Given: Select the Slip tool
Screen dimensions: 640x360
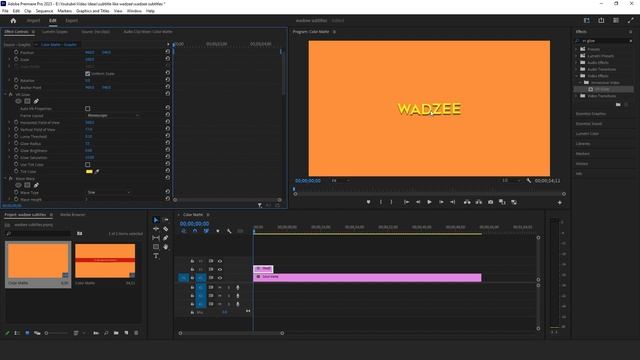Looking at the screenshot, I should click(x=156, y=238).
